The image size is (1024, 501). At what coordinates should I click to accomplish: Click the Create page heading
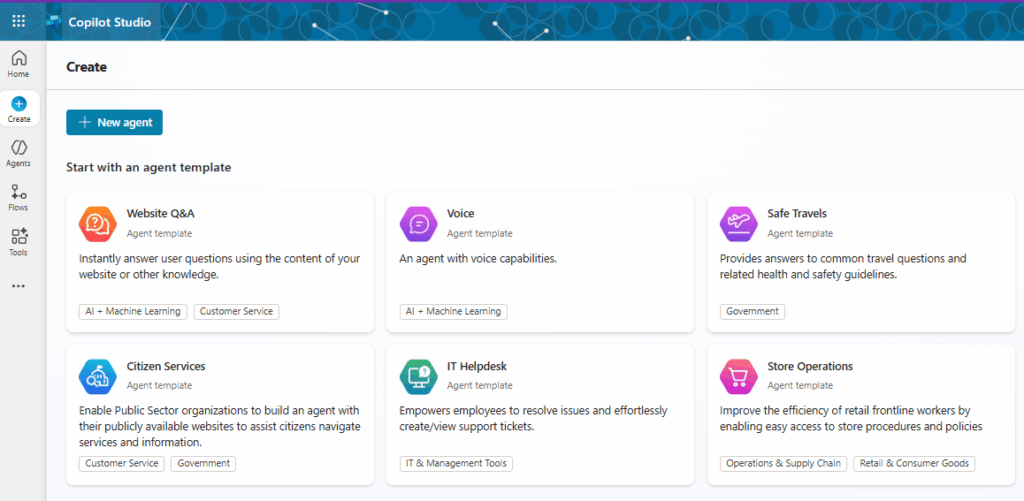click(x=86, y=67)
